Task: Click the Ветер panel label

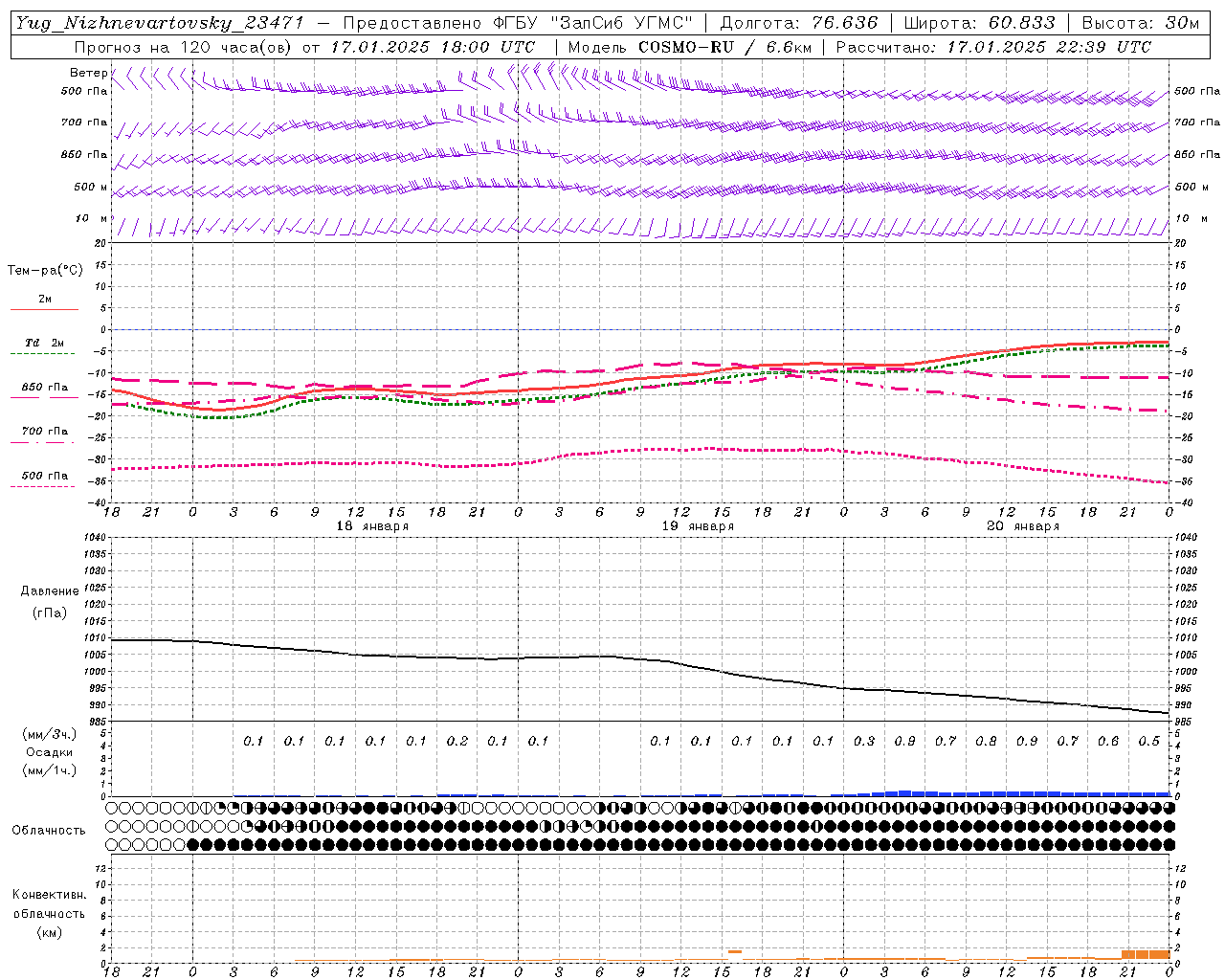Action: 88,73
